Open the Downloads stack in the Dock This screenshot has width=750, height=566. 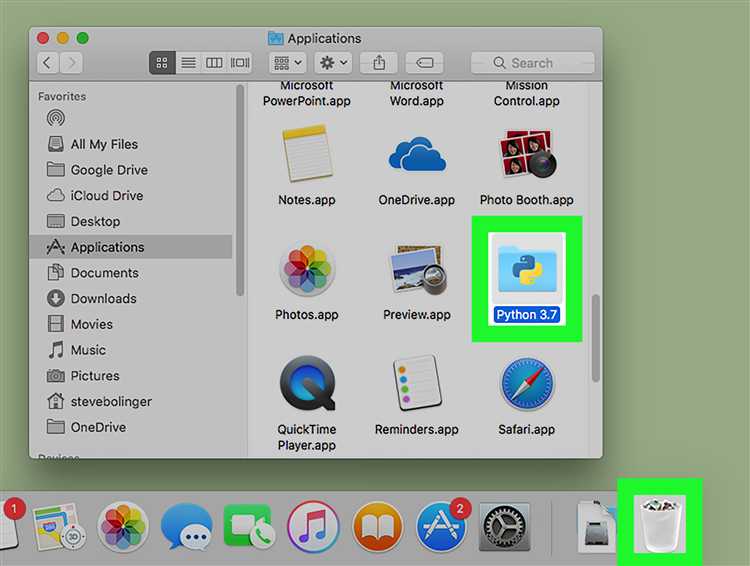[596, 526]
